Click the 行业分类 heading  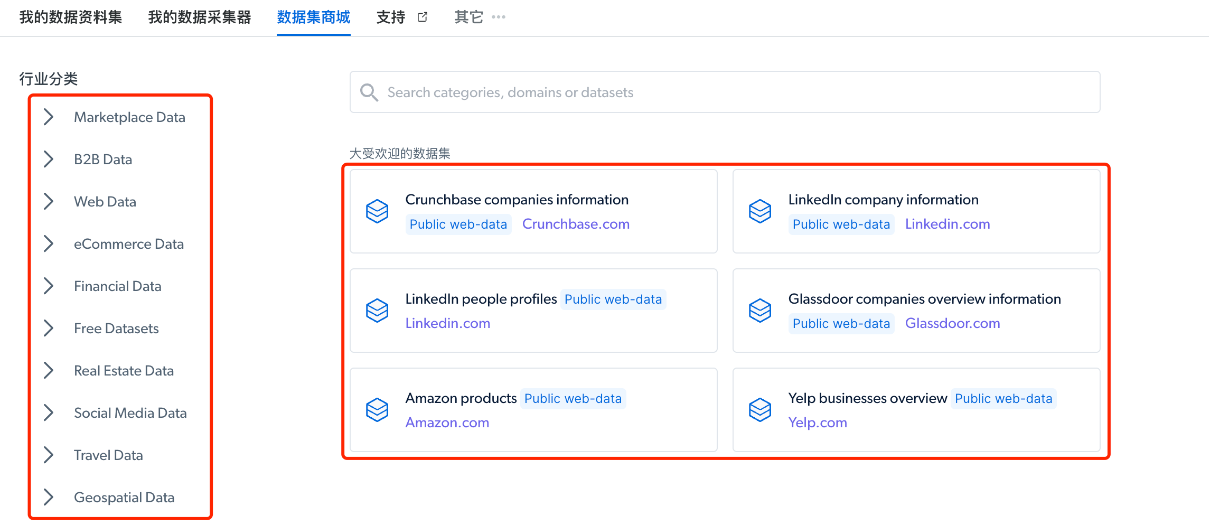[x=49, y=78]
